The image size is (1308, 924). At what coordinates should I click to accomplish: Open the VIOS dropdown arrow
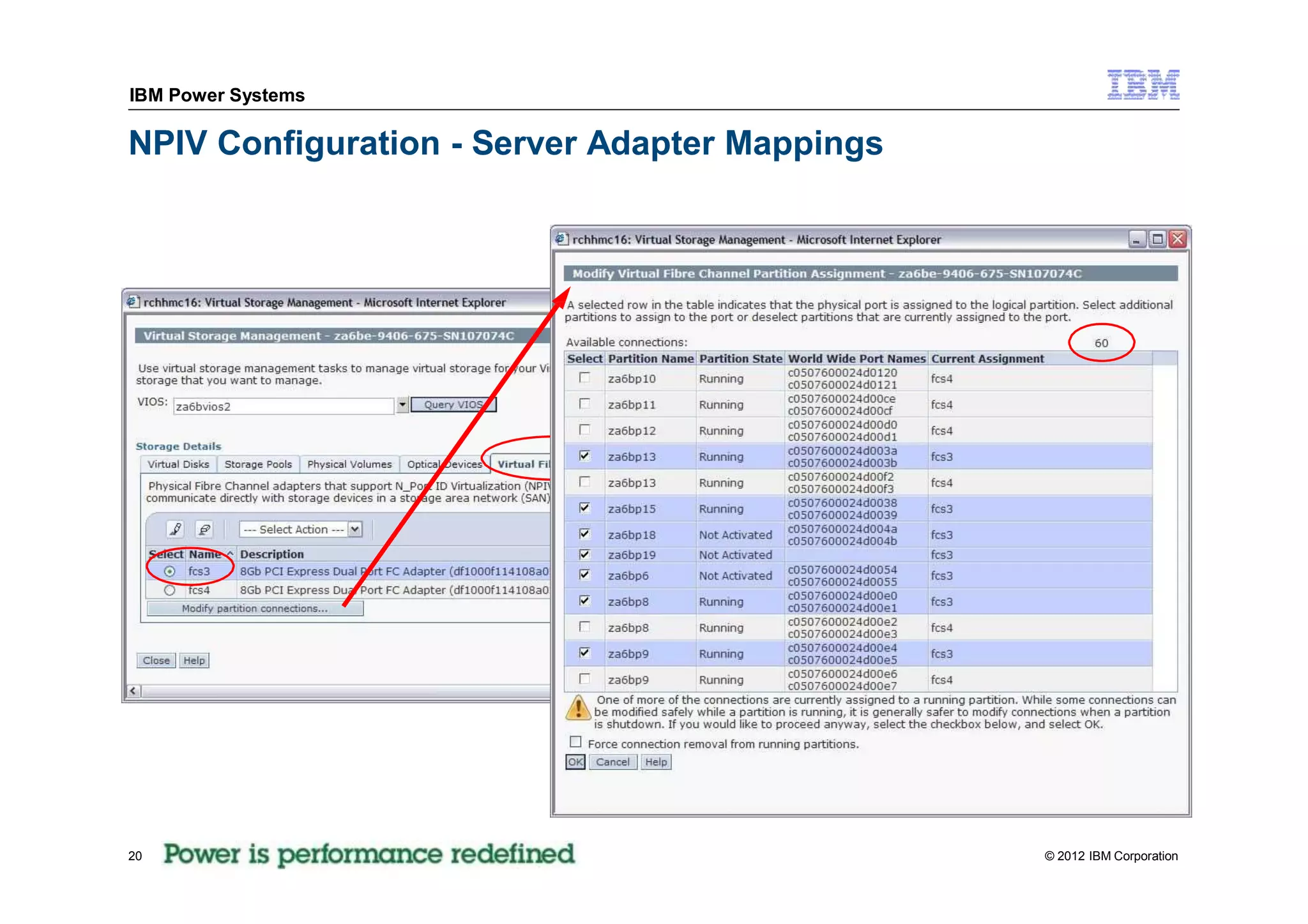point(402,405)
